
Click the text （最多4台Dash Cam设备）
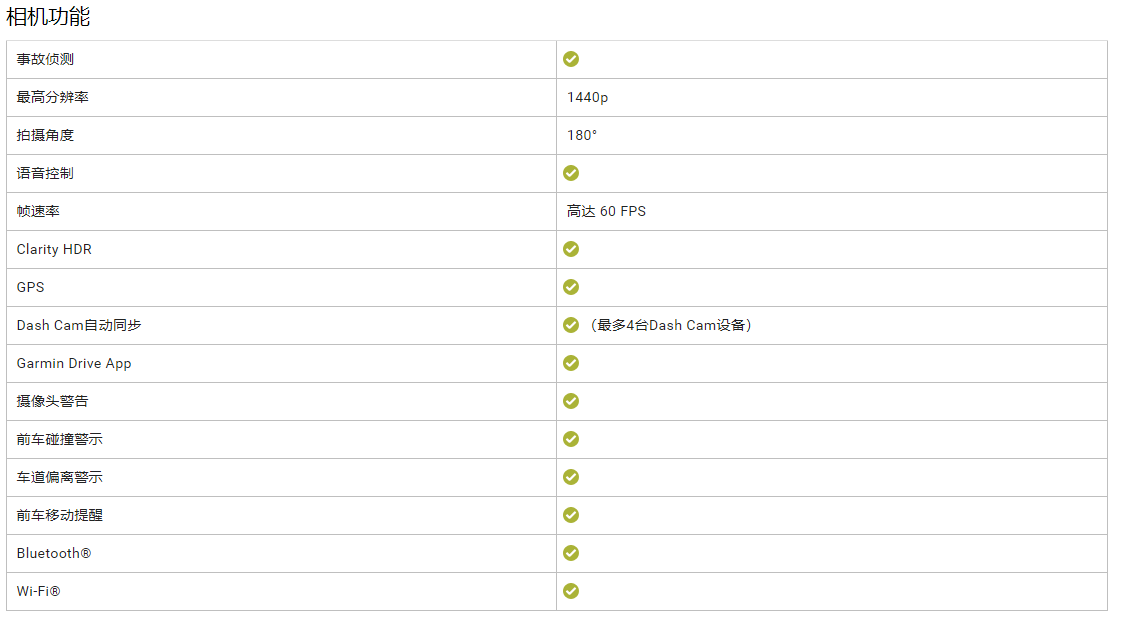tap(670, 325)
